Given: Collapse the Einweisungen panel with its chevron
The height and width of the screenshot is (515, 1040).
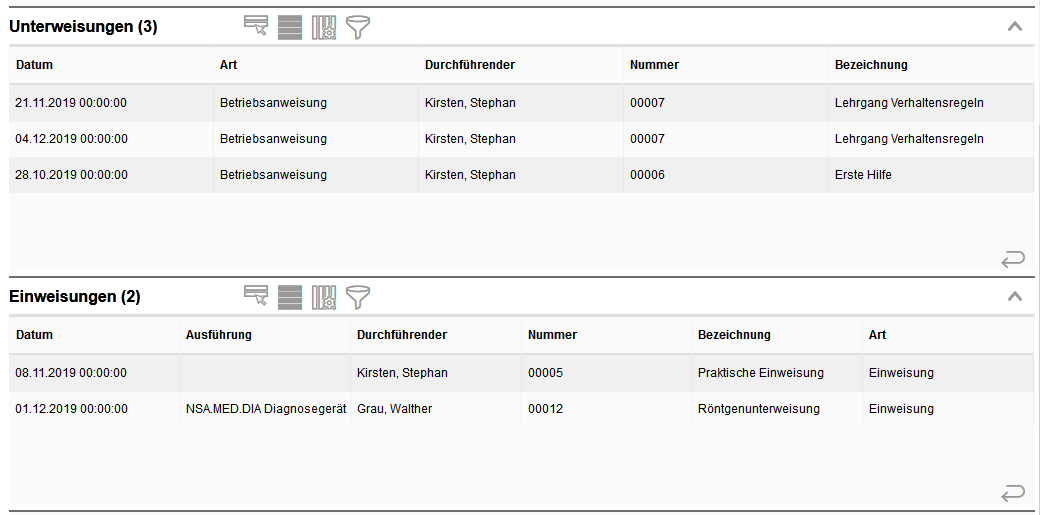Looking at the screenshot, I should coord(1015,296).
